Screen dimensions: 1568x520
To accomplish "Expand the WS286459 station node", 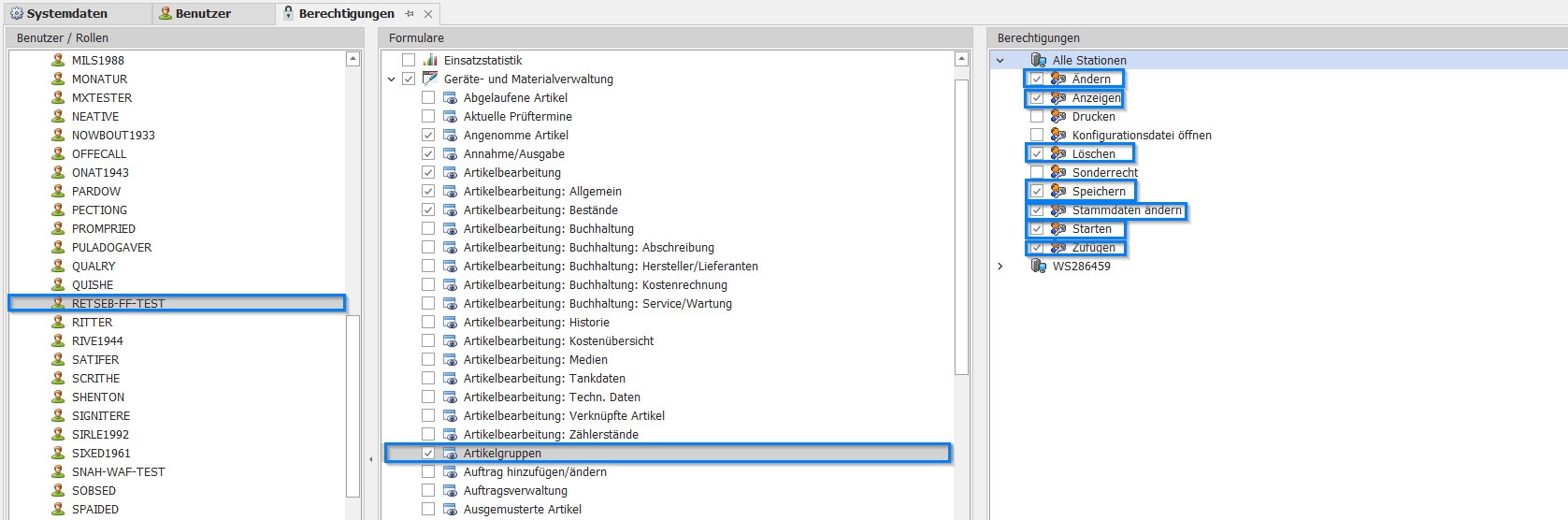I will (x=1000, y=267).
